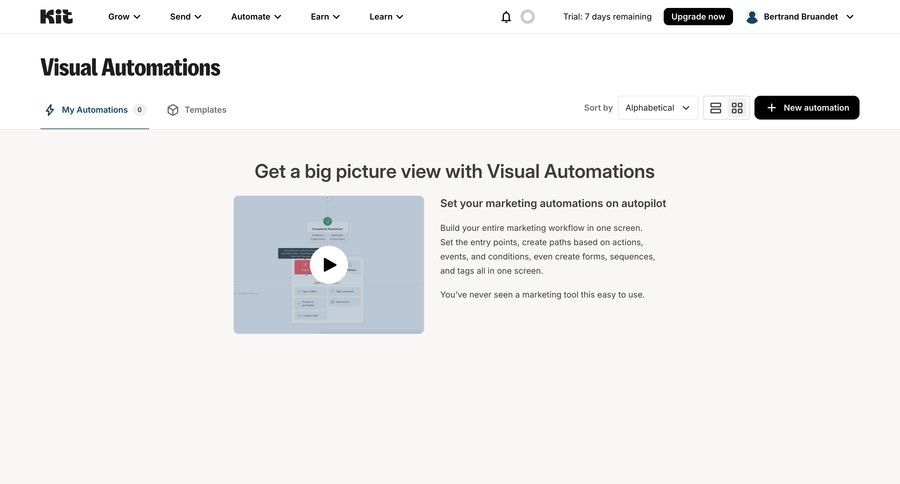Click the My Automations count badge
Viewport: 900px width, 484px height.
(139, 110)
